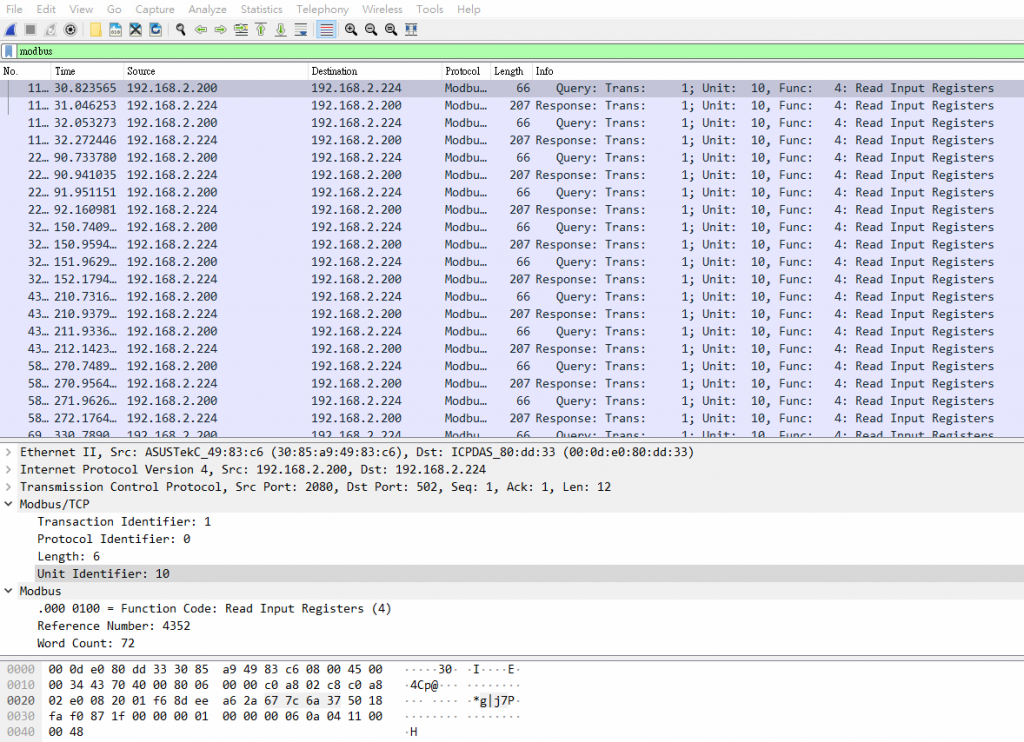Open the capture options gear icon
This screenshot has width=1024, height=742.
tap(70, 29)
